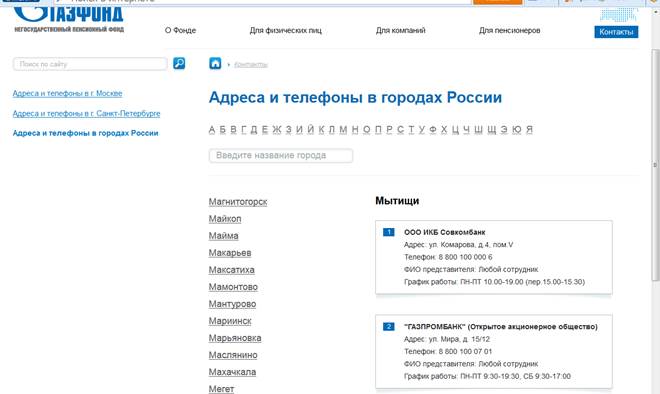Focus the 'Введите название города' field
The image size is (660, 394).
[281, 155]
